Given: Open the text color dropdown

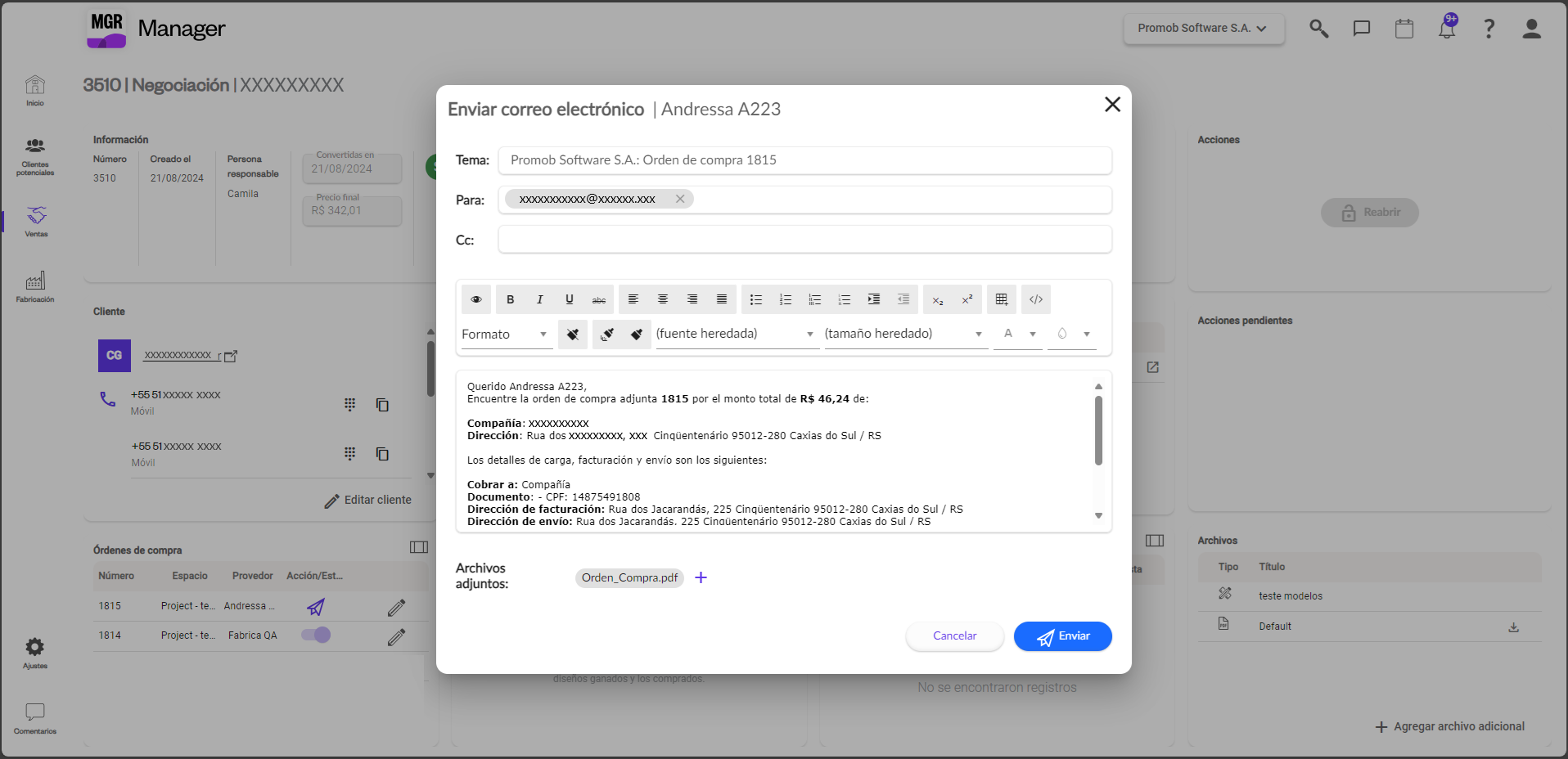Looking at the screenshot, I should [x=1018, y=335].
